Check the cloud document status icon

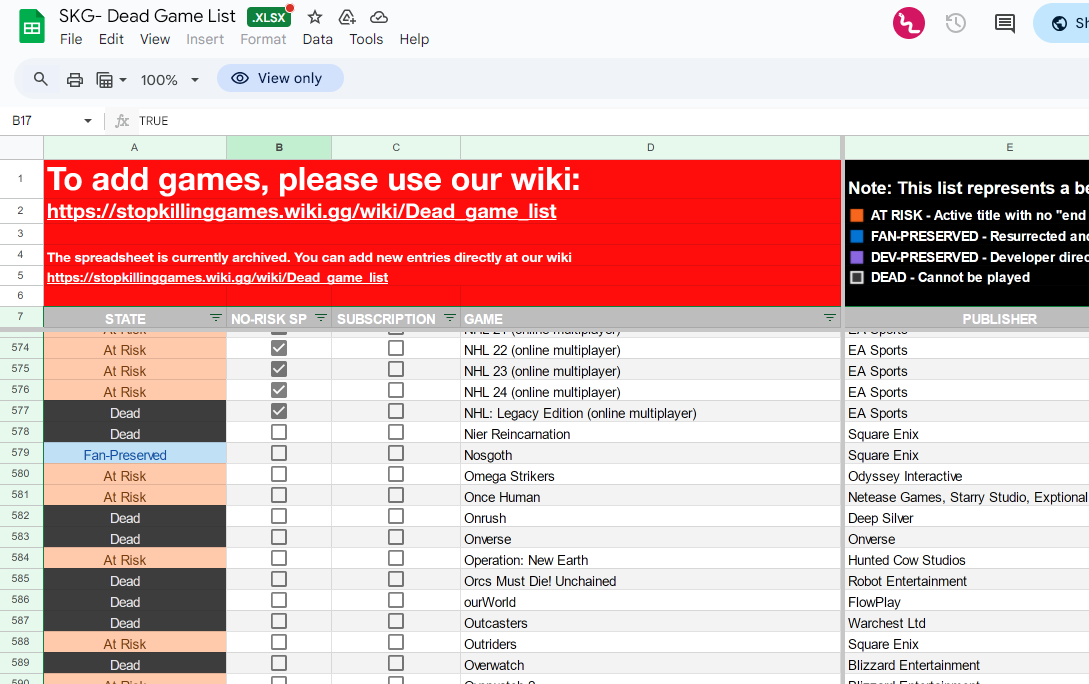coord(379,17)
